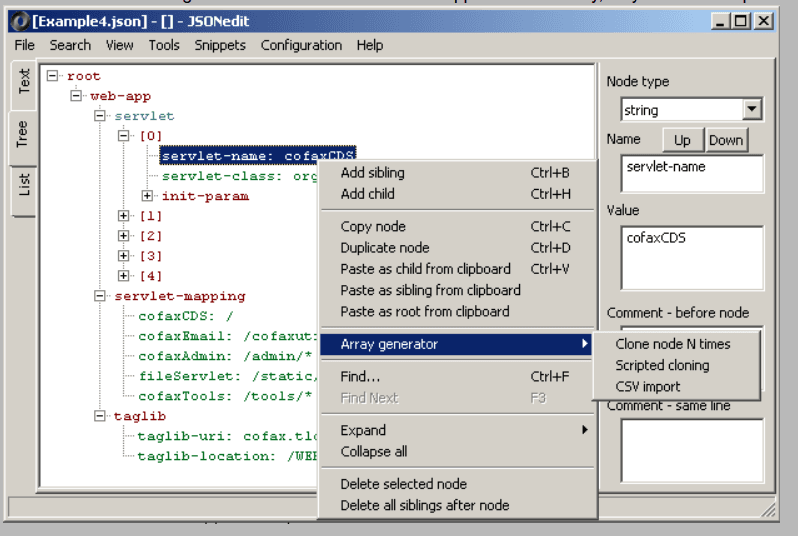
Task: Choose Add child from context menu
Action: [x=457, y=194]
